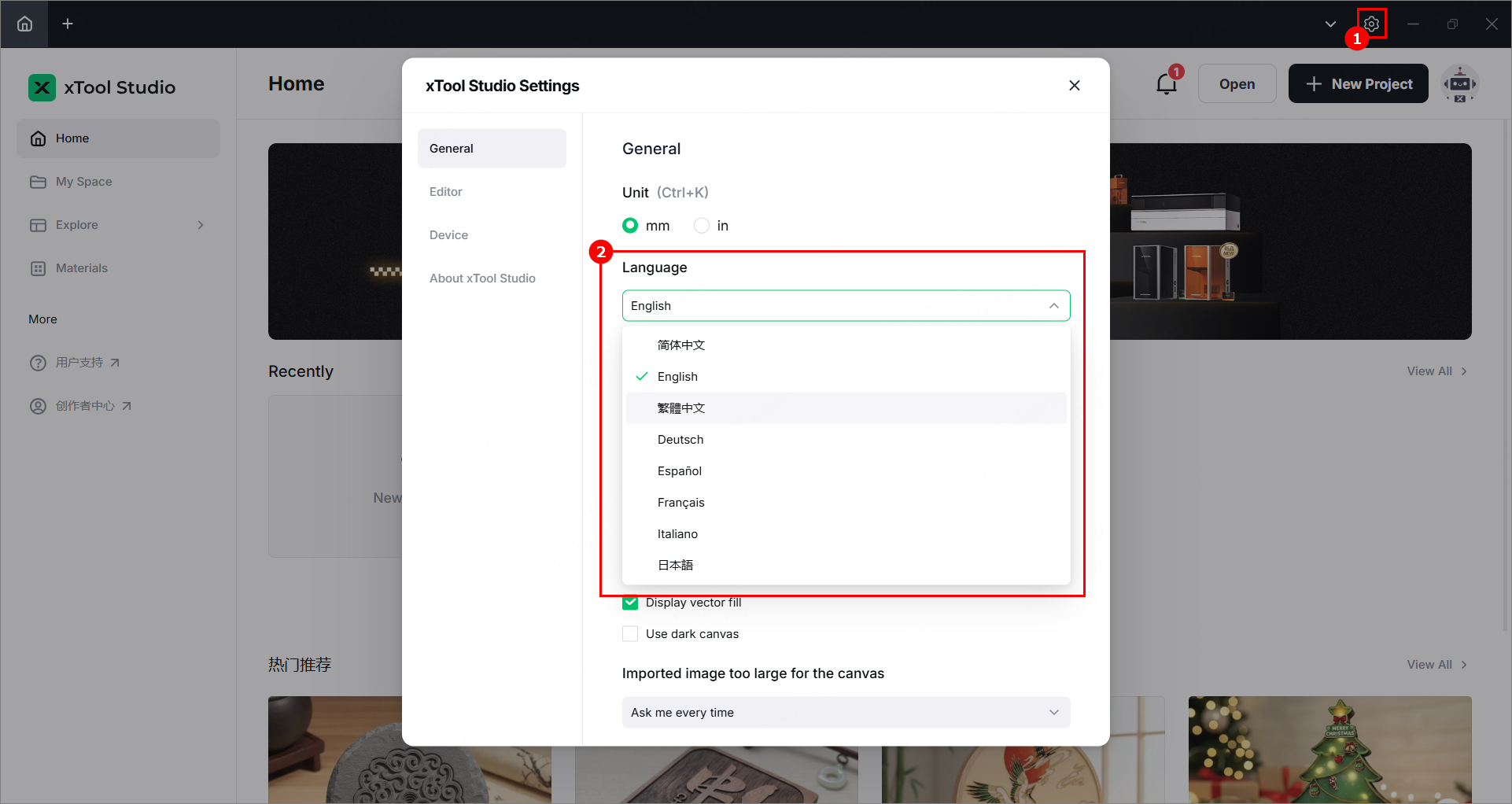Add a new tab with plus icon

click(x=68, y=24)
